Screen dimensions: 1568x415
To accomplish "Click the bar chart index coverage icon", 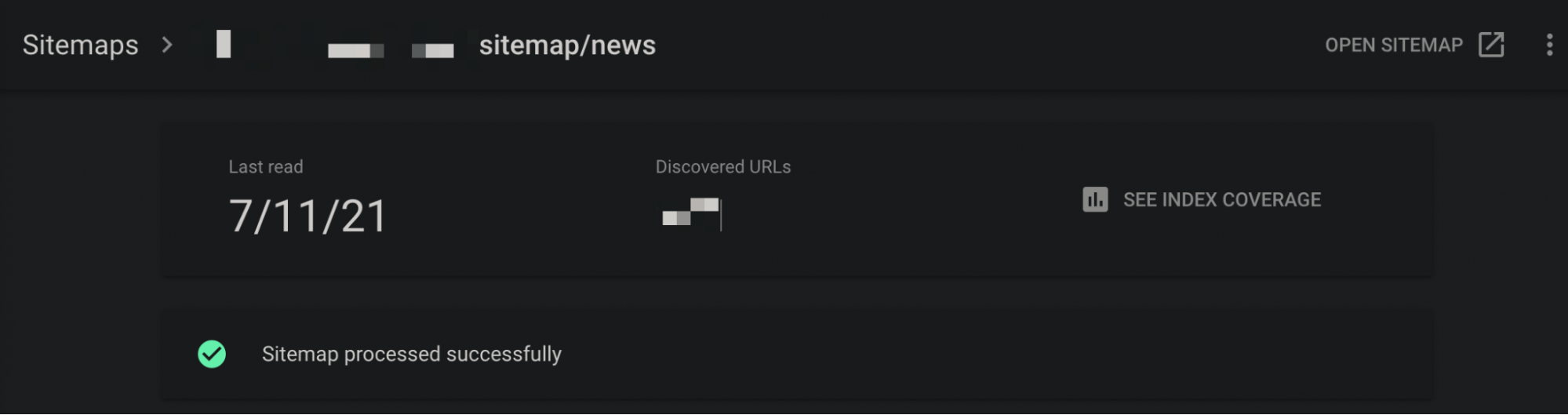I will click(1095, 199).
